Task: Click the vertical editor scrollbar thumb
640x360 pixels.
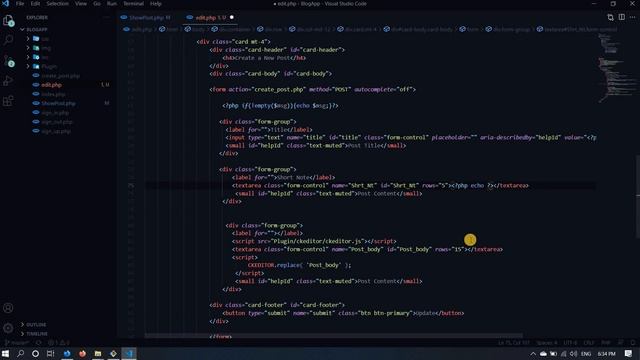Action: (638, 196)
